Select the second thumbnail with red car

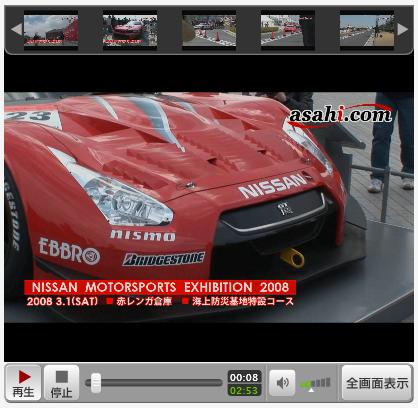tap(130, 30)
